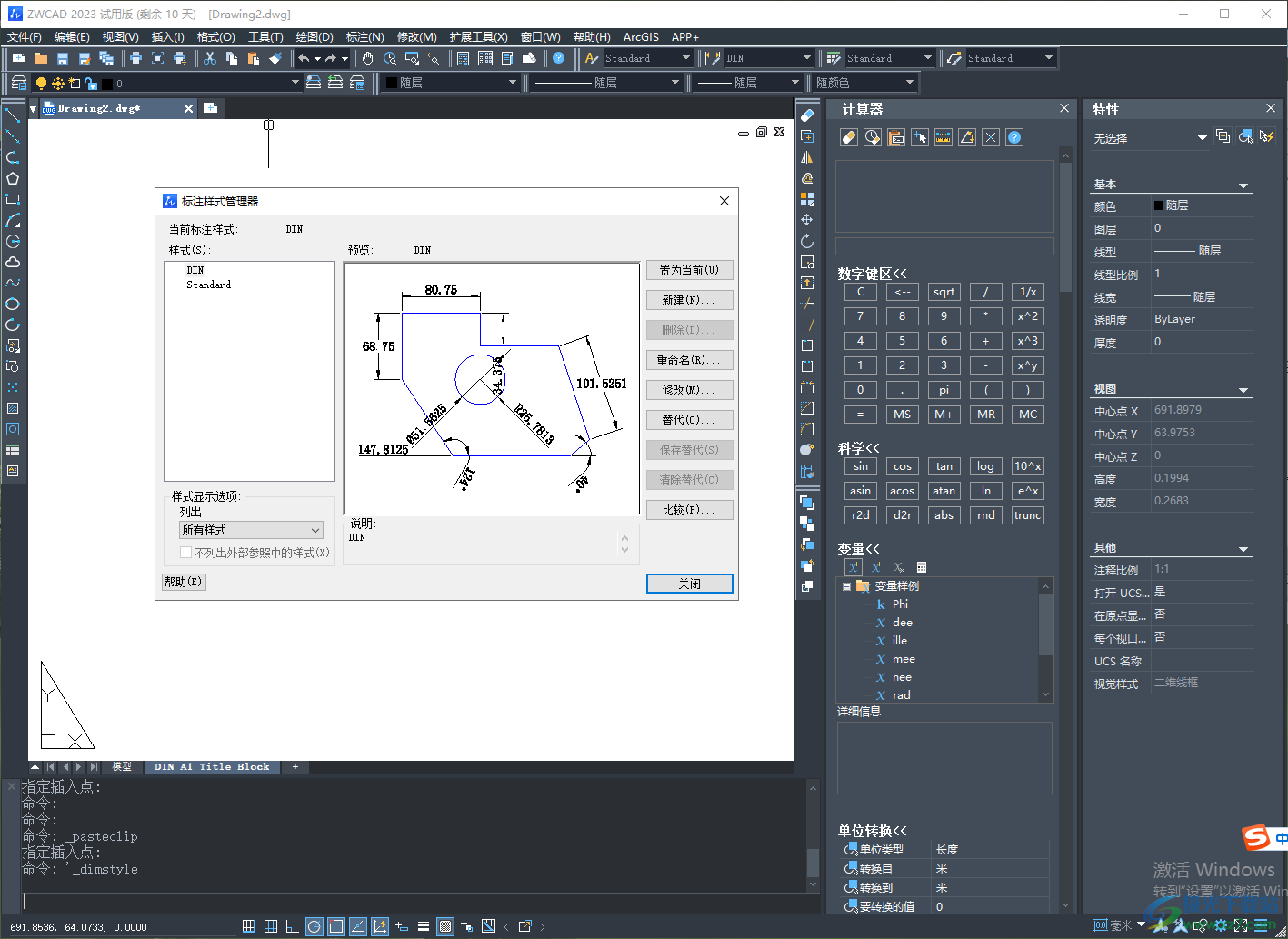Image resolution: width=1288 pixels, height=939 pixels.
Task: Toggle Object Snap in status bar
Action: click(x=336, y=926)
